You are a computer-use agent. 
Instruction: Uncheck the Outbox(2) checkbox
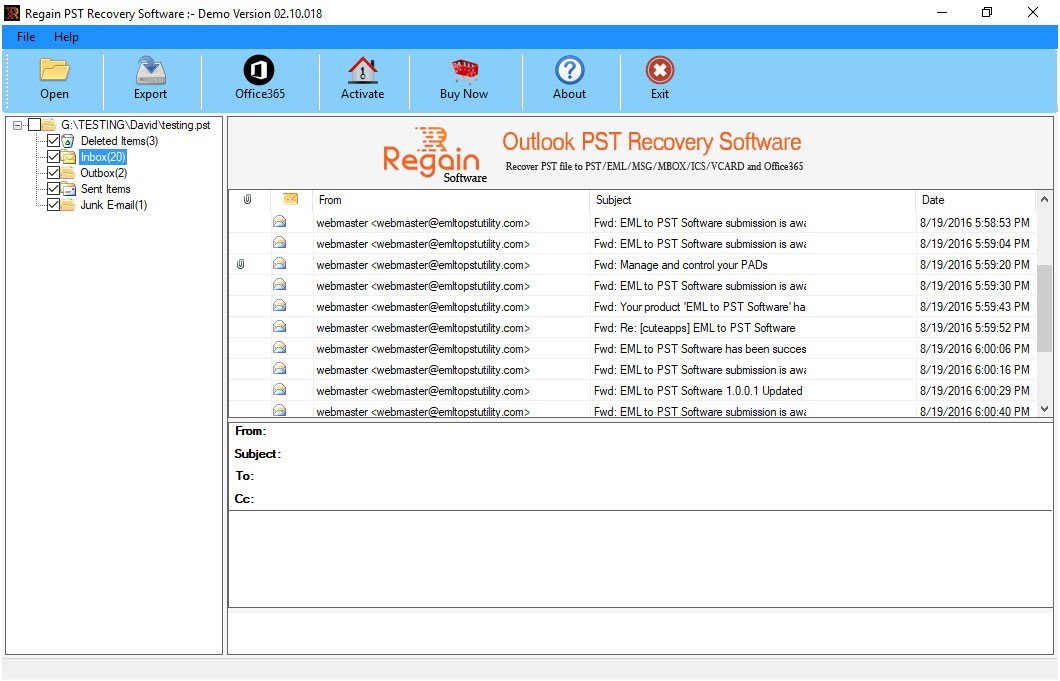[53, 173]
